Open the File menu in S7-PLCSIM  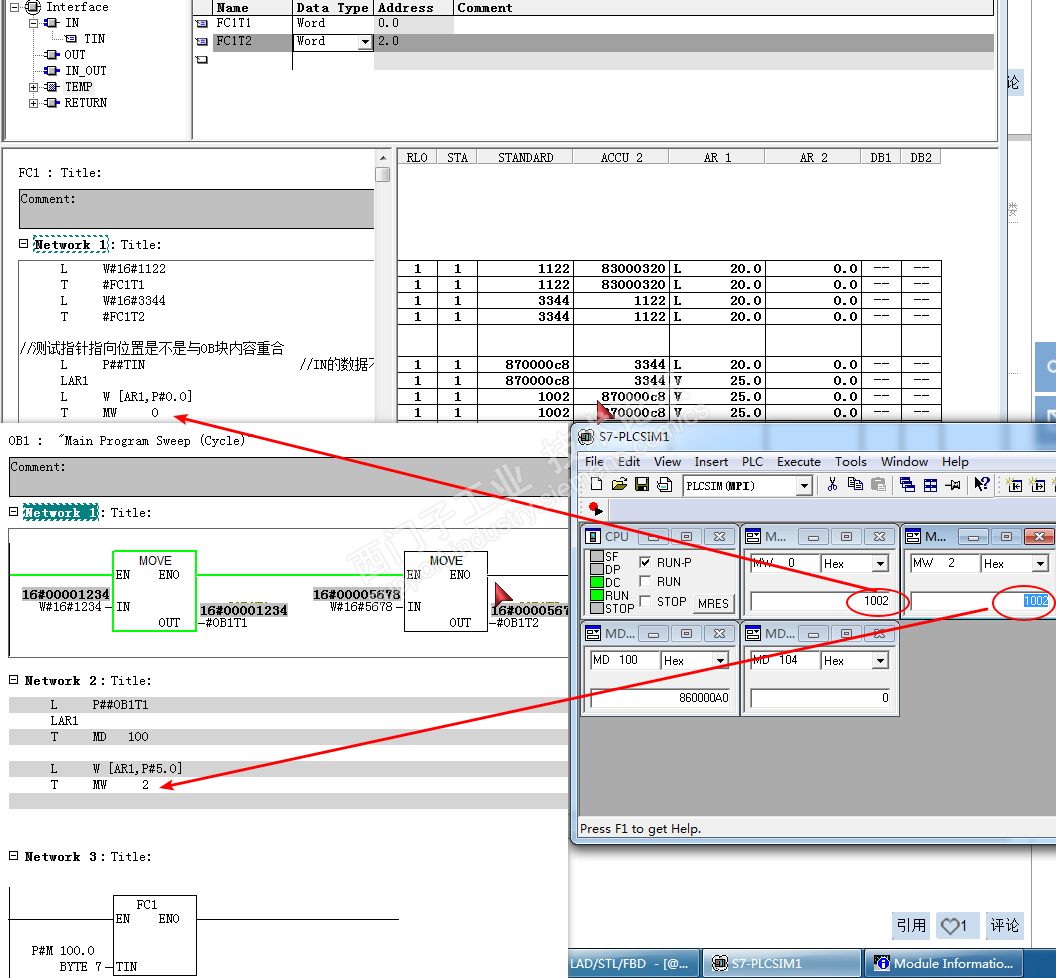(x=594, y=461)
